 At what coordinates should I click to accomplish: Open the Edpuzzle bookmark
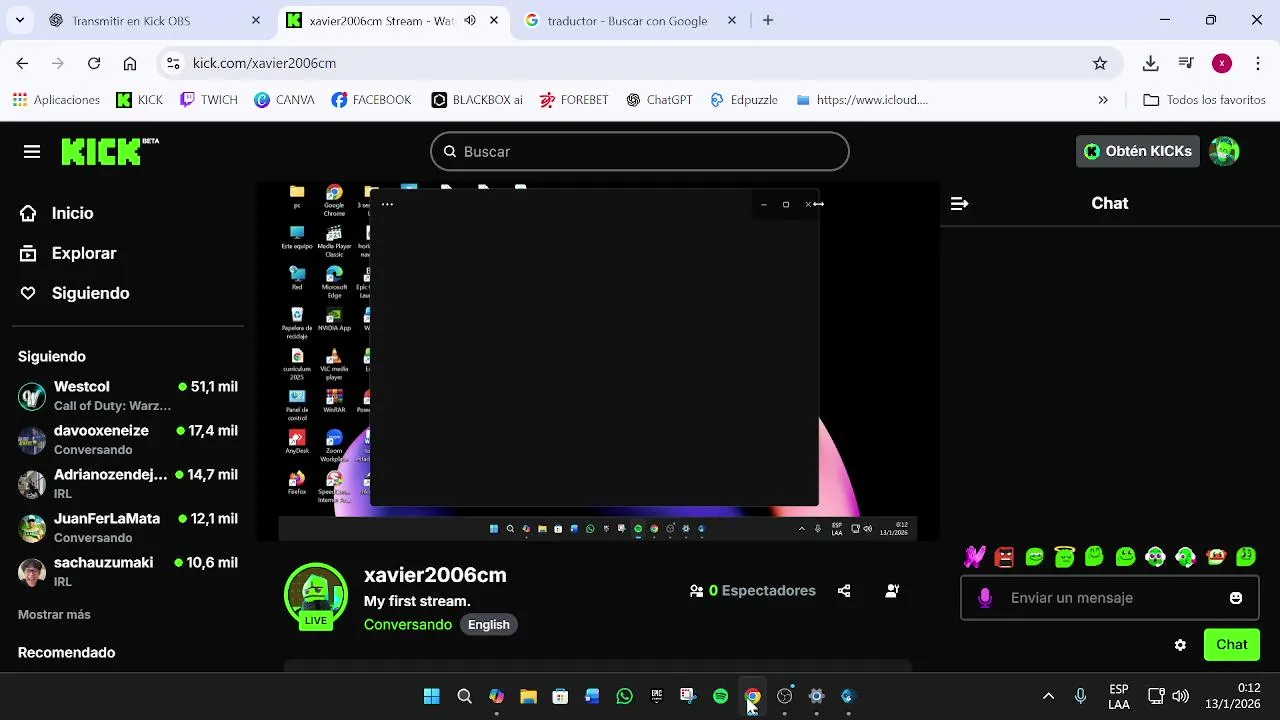743,100
